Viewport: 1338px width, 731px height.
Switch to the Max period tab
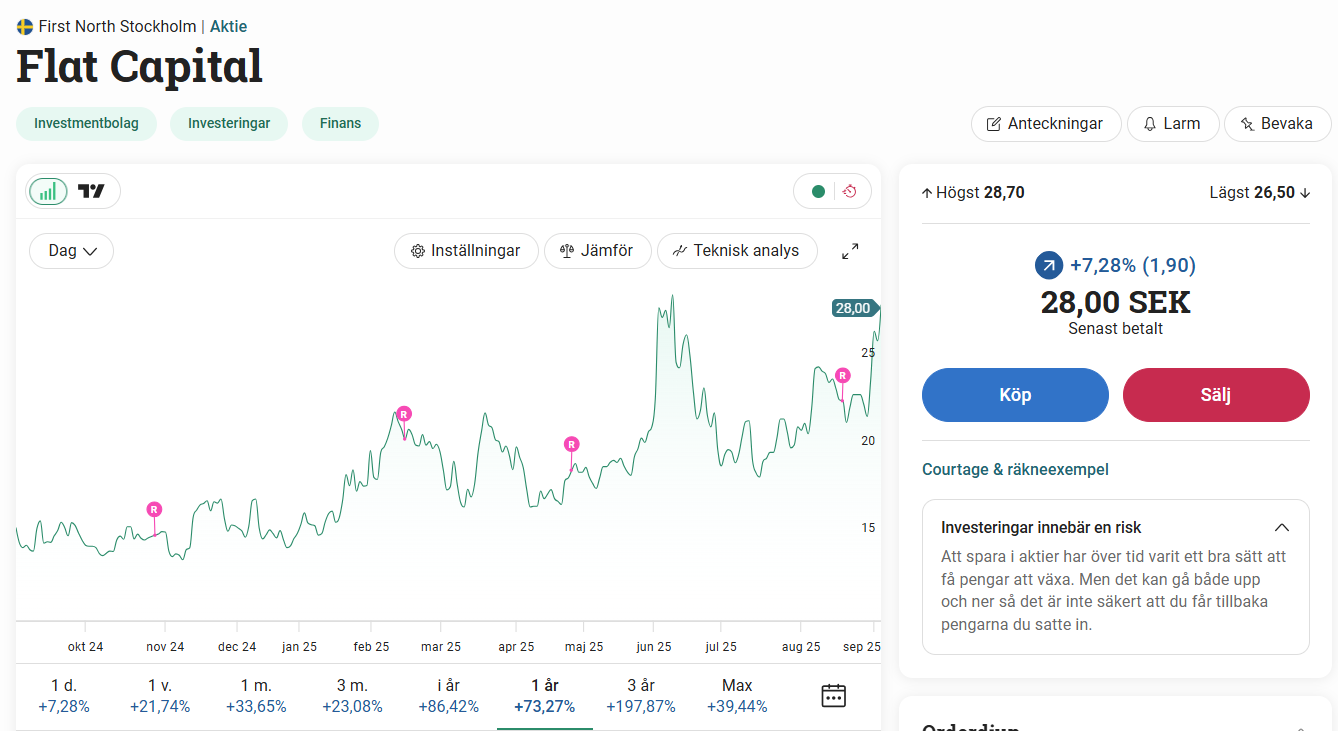click(737, 695)
